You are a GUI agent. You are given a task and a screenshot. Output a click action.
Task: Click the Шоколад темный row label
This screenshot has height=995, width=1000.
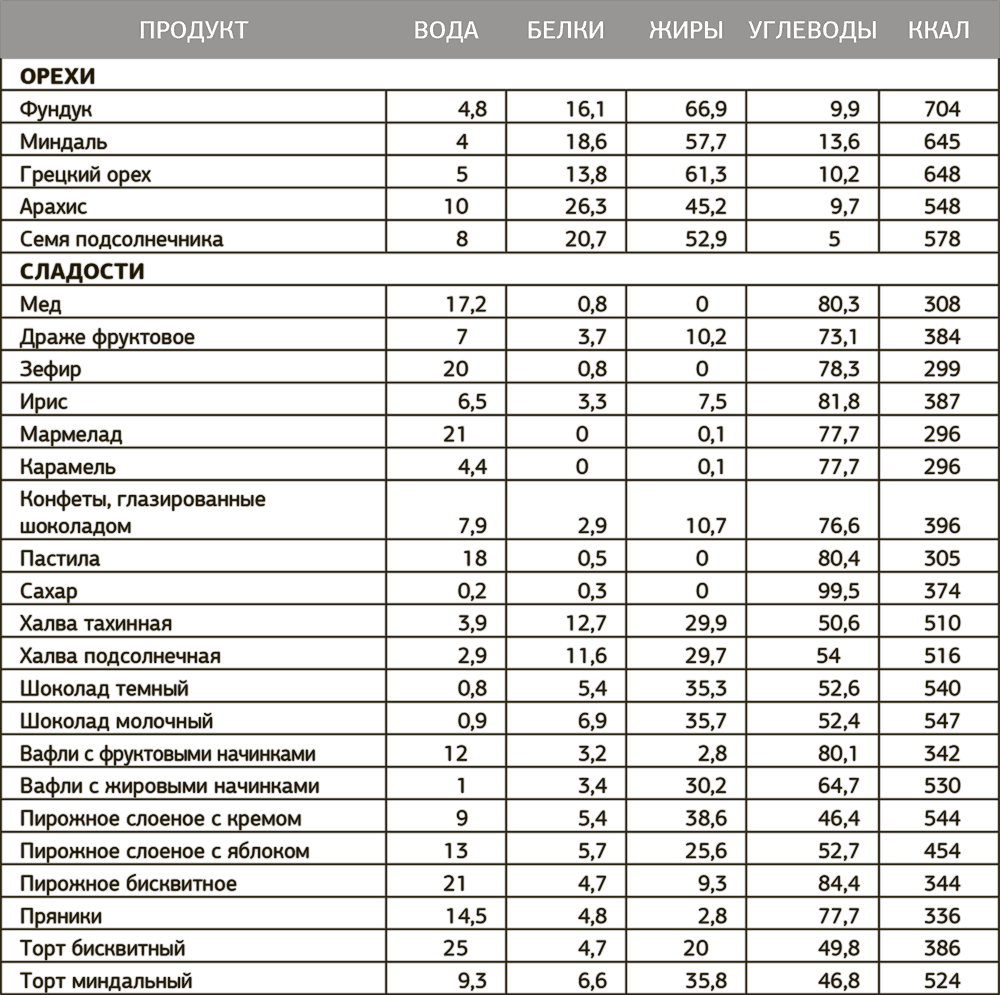104,688
